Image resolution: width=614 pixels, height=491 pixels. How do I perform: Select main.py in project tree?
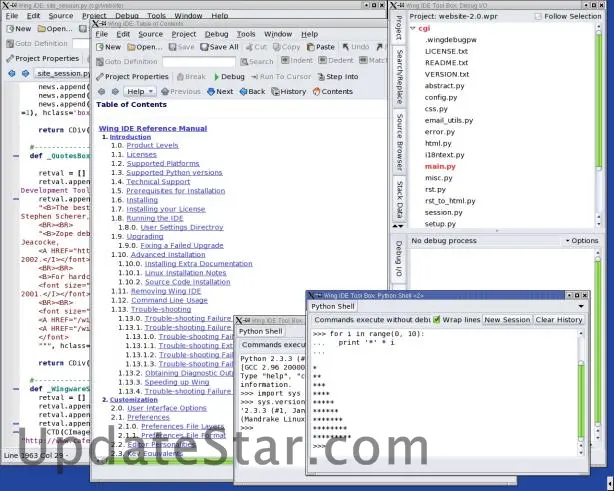[x=440, y=166]
